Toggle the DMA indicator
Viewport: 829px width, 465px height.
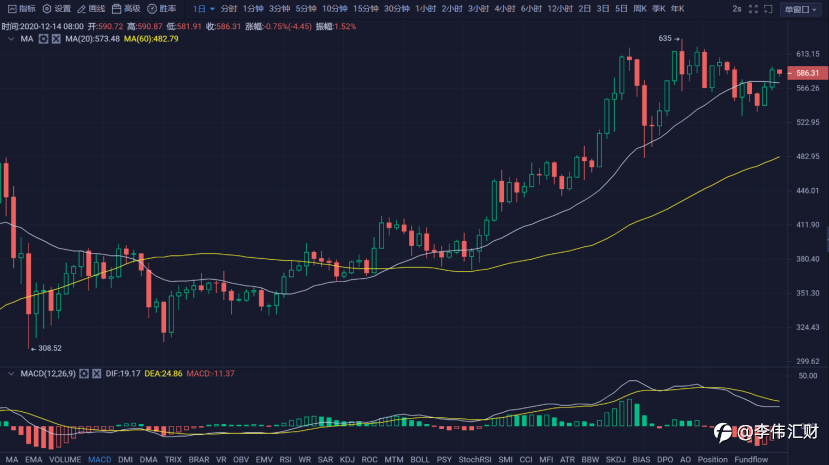click(149, 459)
